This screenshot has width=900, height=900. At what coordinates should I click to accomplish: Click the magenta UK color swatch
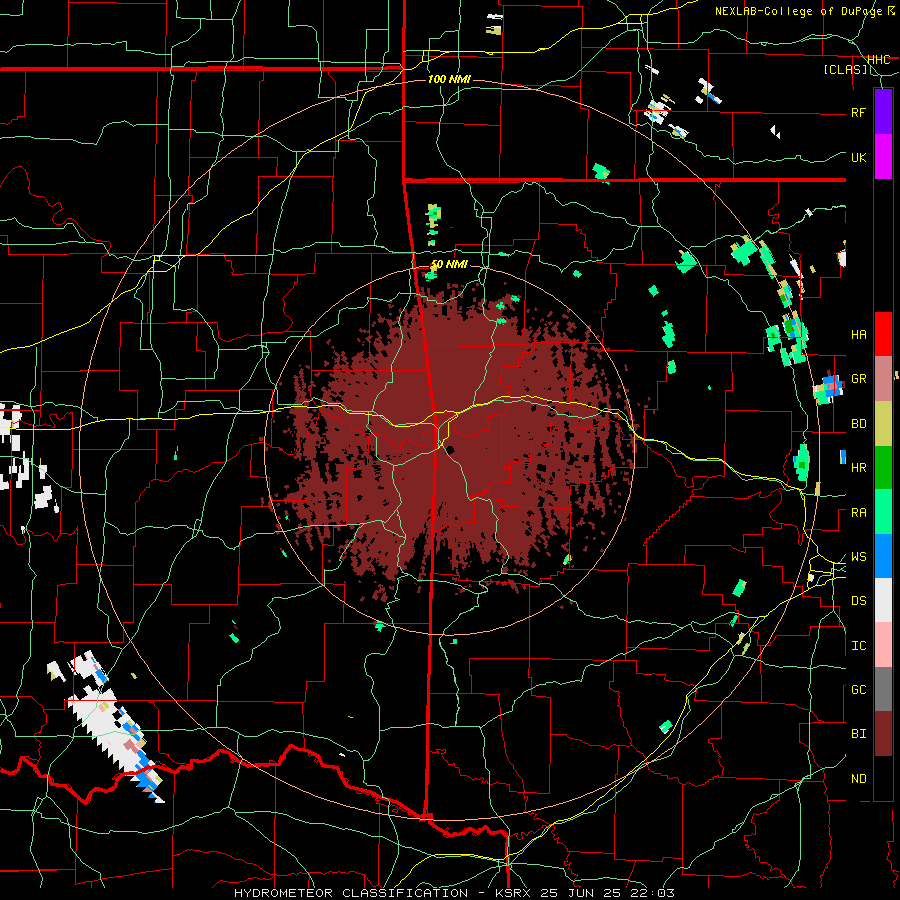[x=883, y=157]
